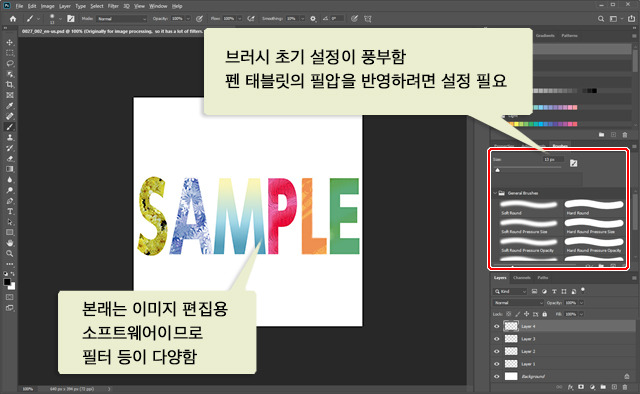Toggle pressure for opacity button
This screenshot has height=394, width=640.
199,19
